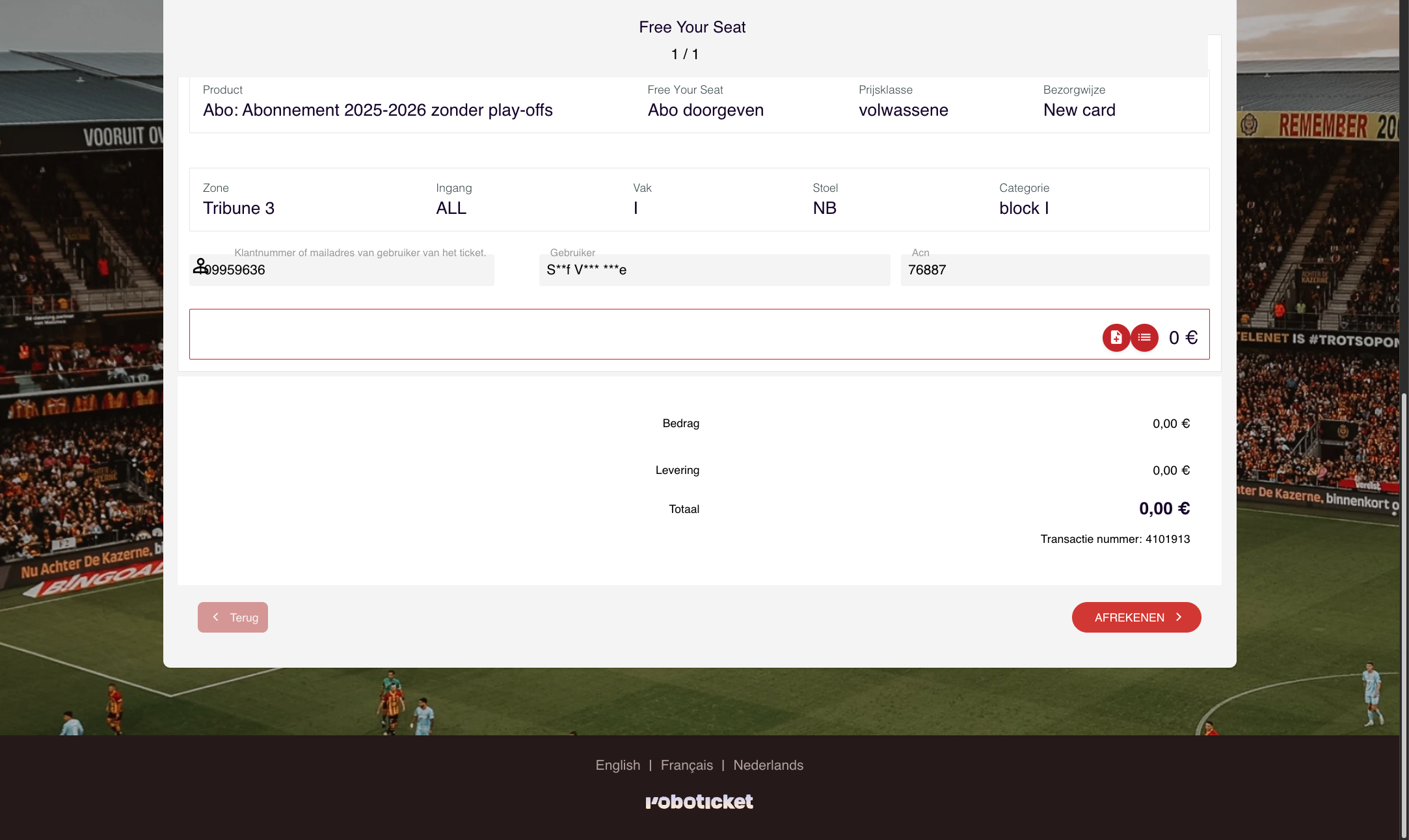
Task: Click the Acn field showing 76887
Action: point(1055,270)
